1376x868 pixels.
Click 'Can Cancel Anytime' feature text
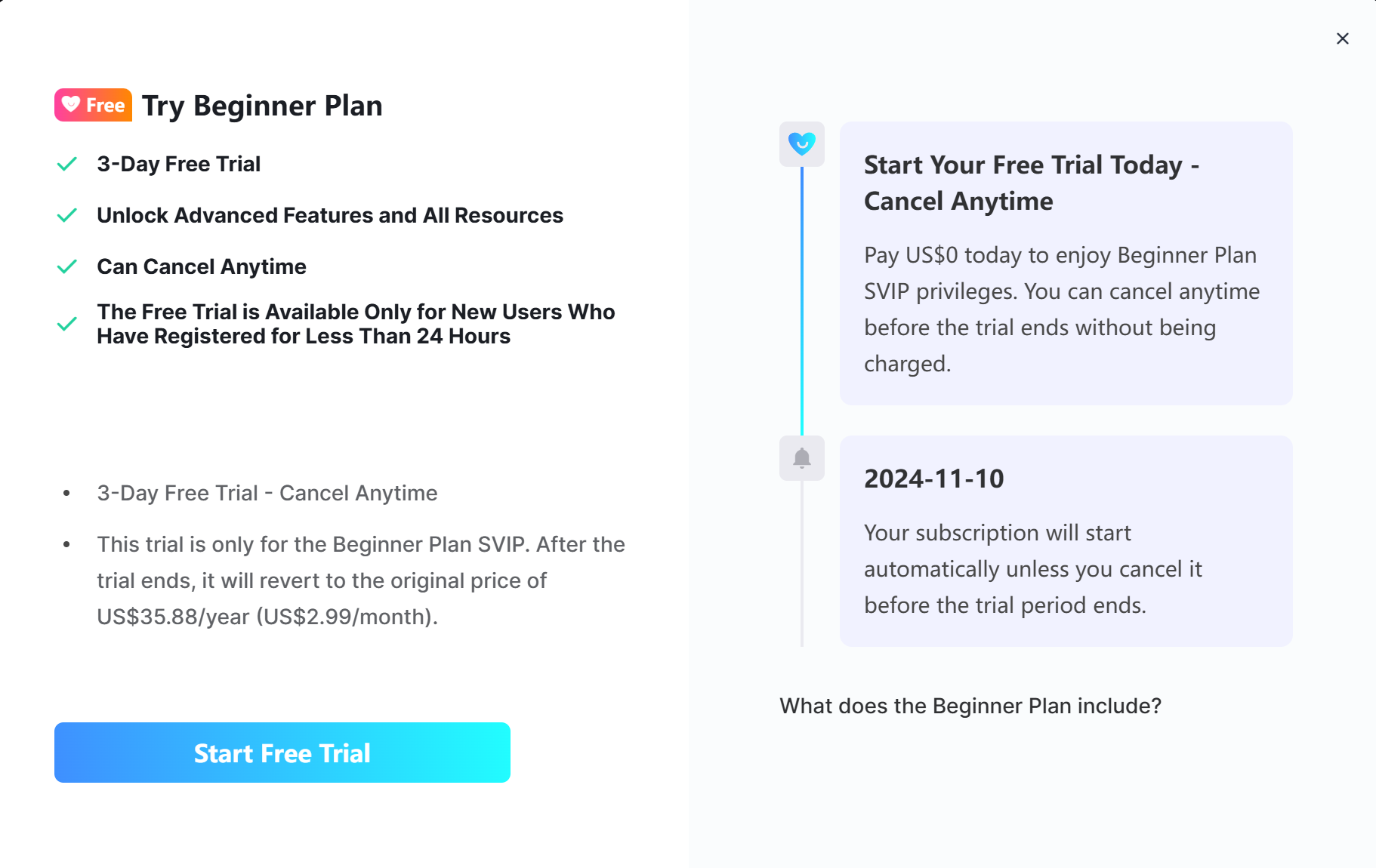(202, 266)
